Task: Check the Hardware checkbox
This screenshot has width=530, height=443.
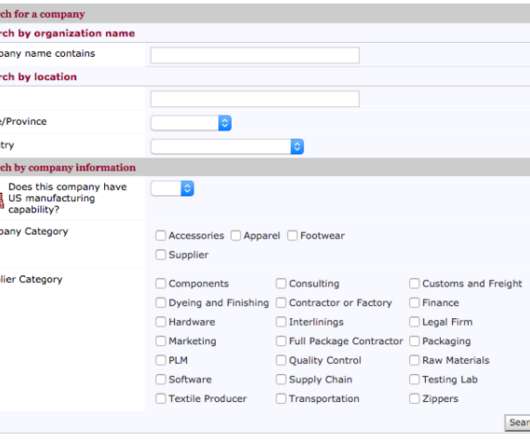Action: (161, 322)
